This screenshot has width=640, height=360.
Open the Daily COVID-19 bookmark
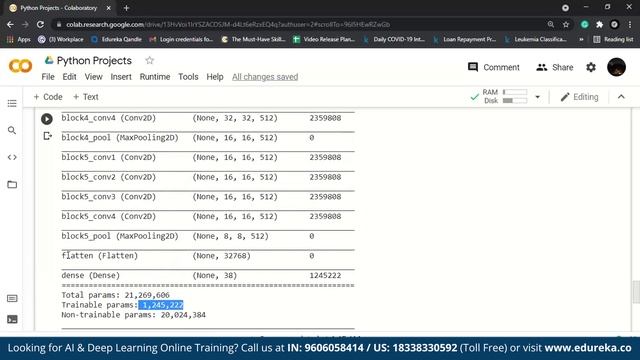tap(394, 39)
